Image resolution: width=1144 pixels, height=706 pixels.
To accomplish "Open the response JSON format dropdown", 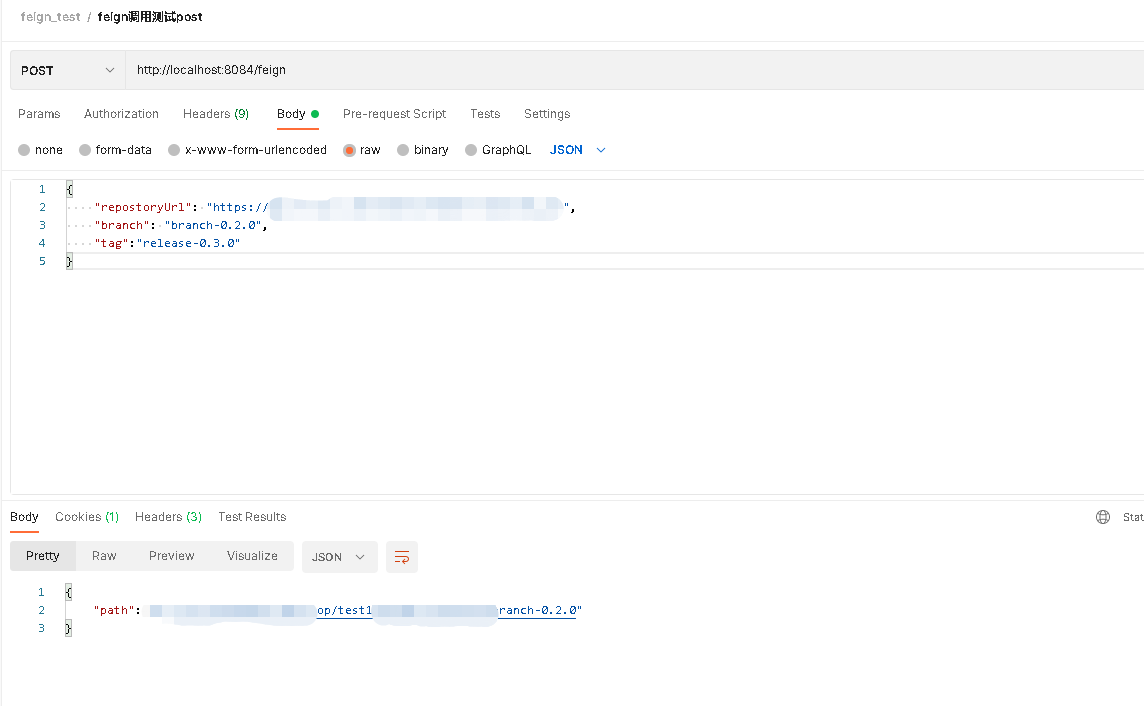I will (339, 557).
